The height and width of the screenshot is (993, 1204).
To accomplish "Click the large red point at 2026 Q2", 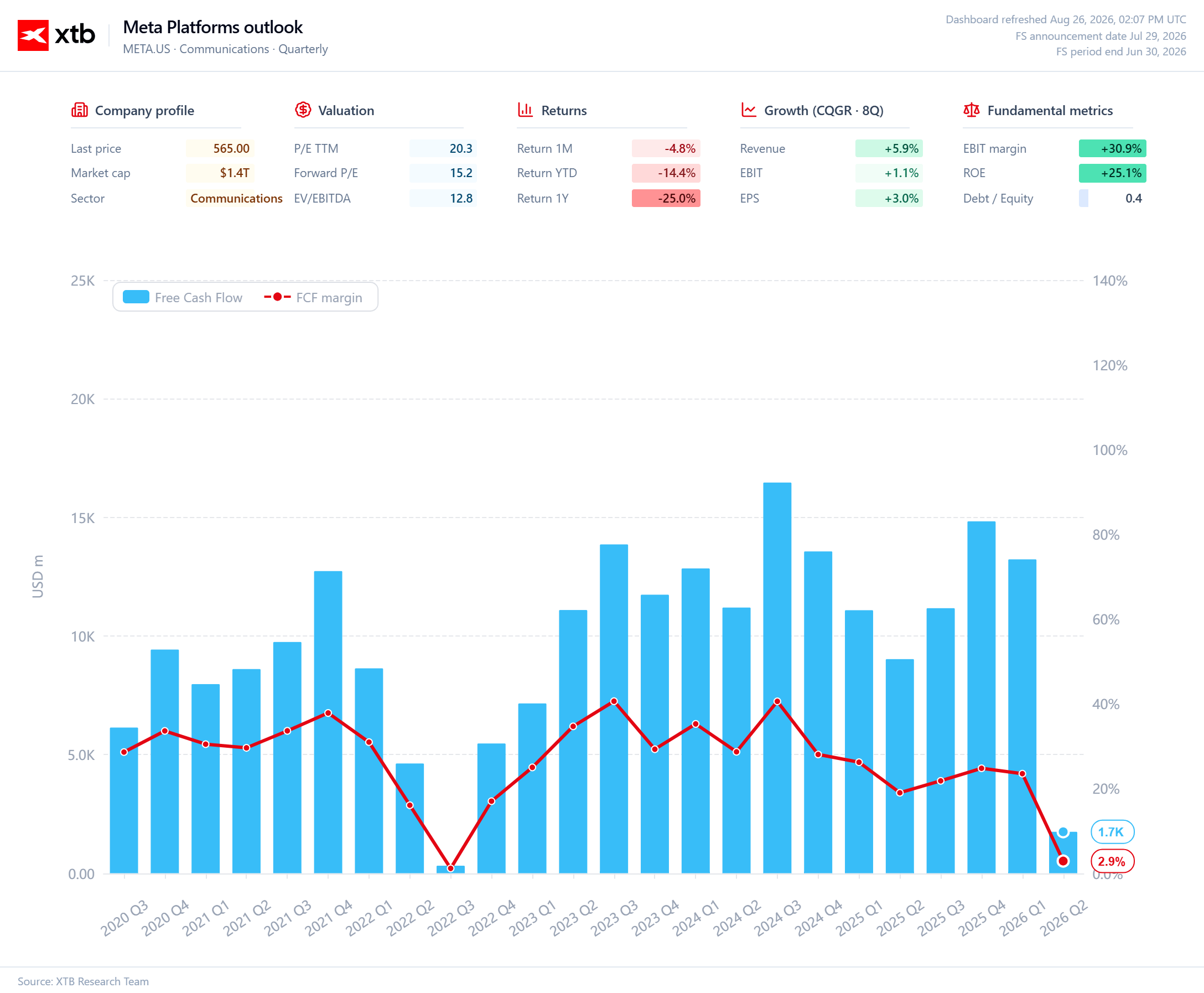I will 1063,861.
